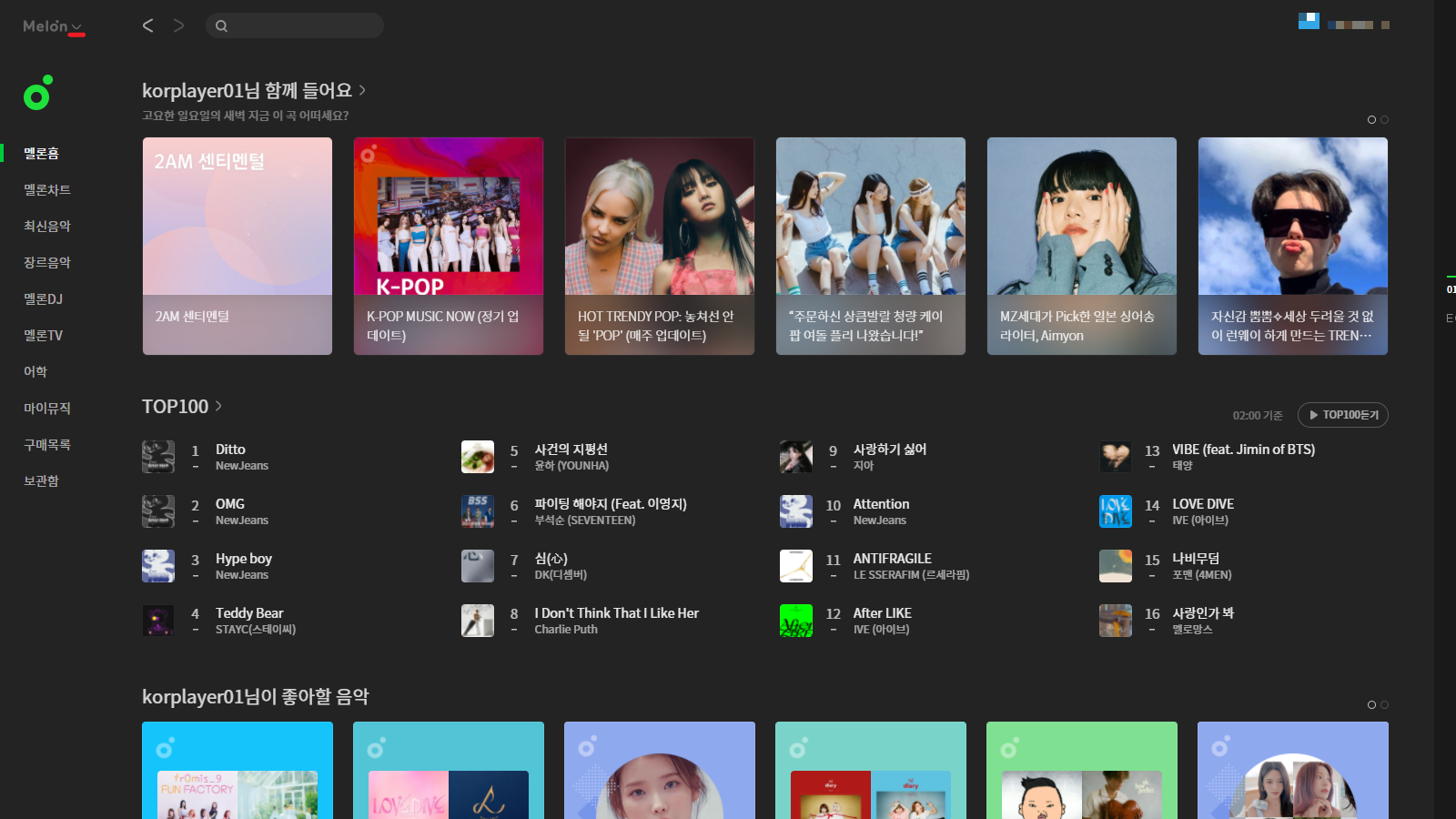This screenshot has height=819, width=1456.
Task: Click 나비무덤 album cover icon
Action: (1116, 566)
